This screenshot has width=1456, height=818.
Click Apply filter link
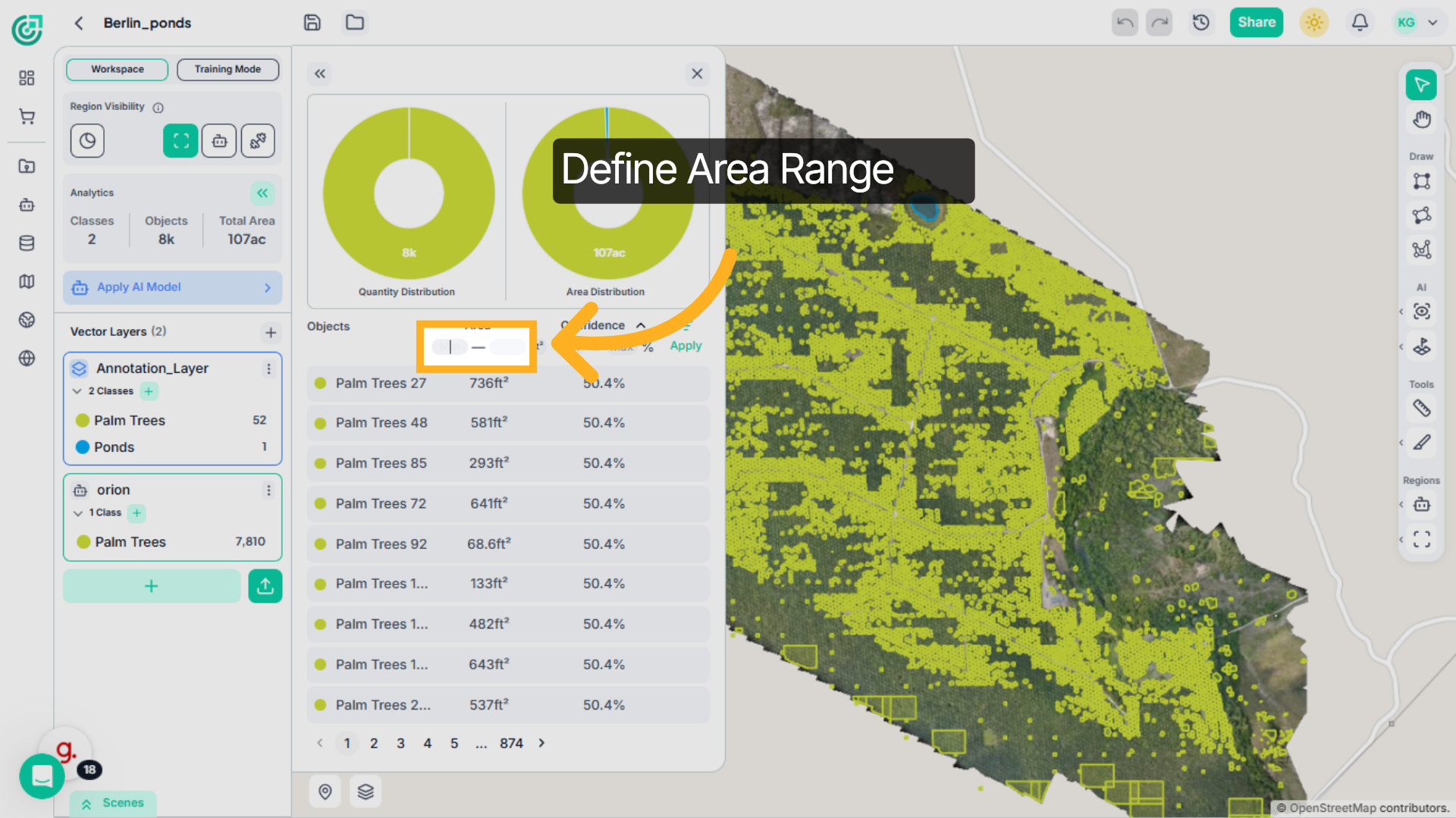click(686, 346)
